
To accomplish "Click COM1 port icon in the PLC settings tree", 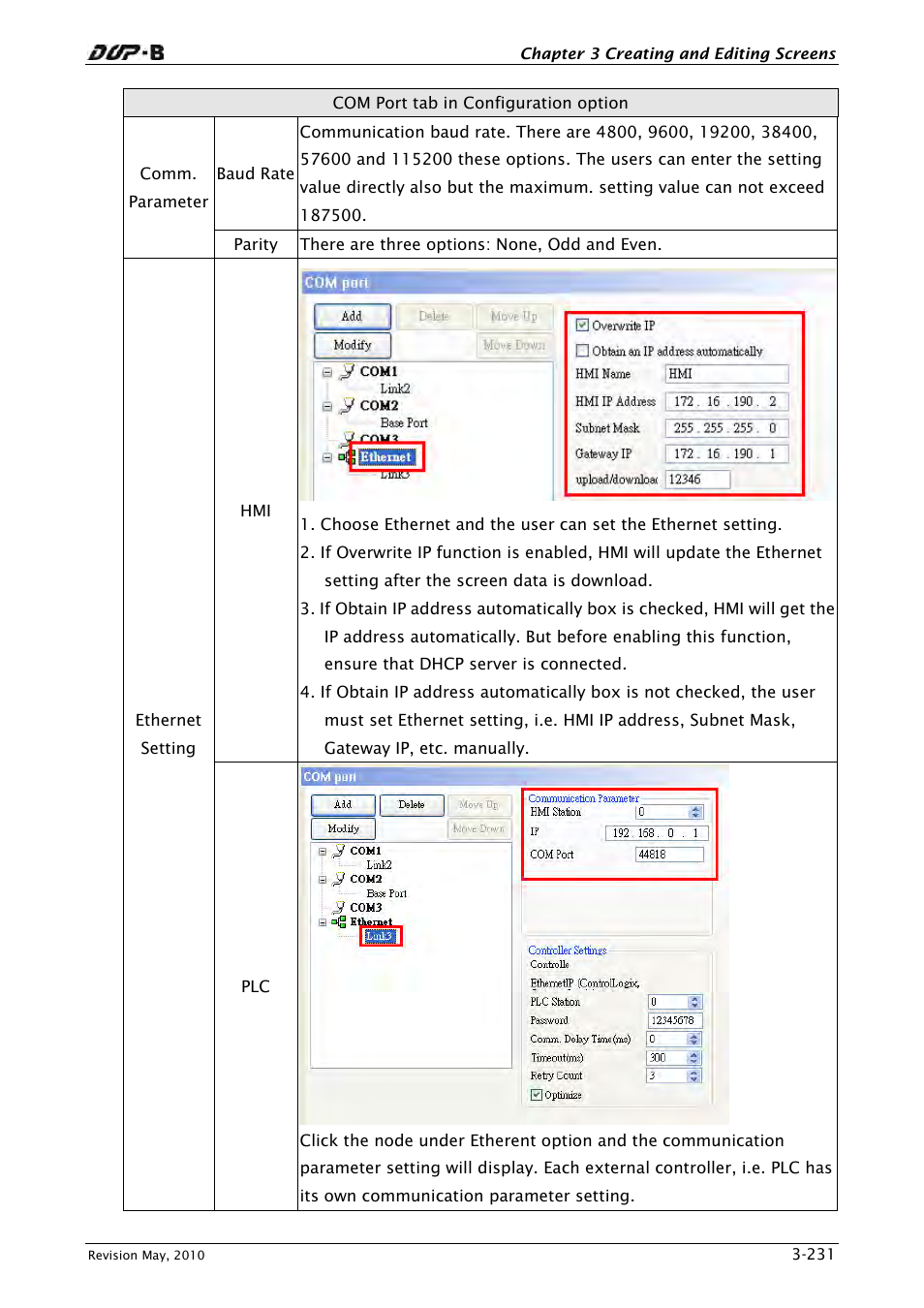I will tap(339, 851).
